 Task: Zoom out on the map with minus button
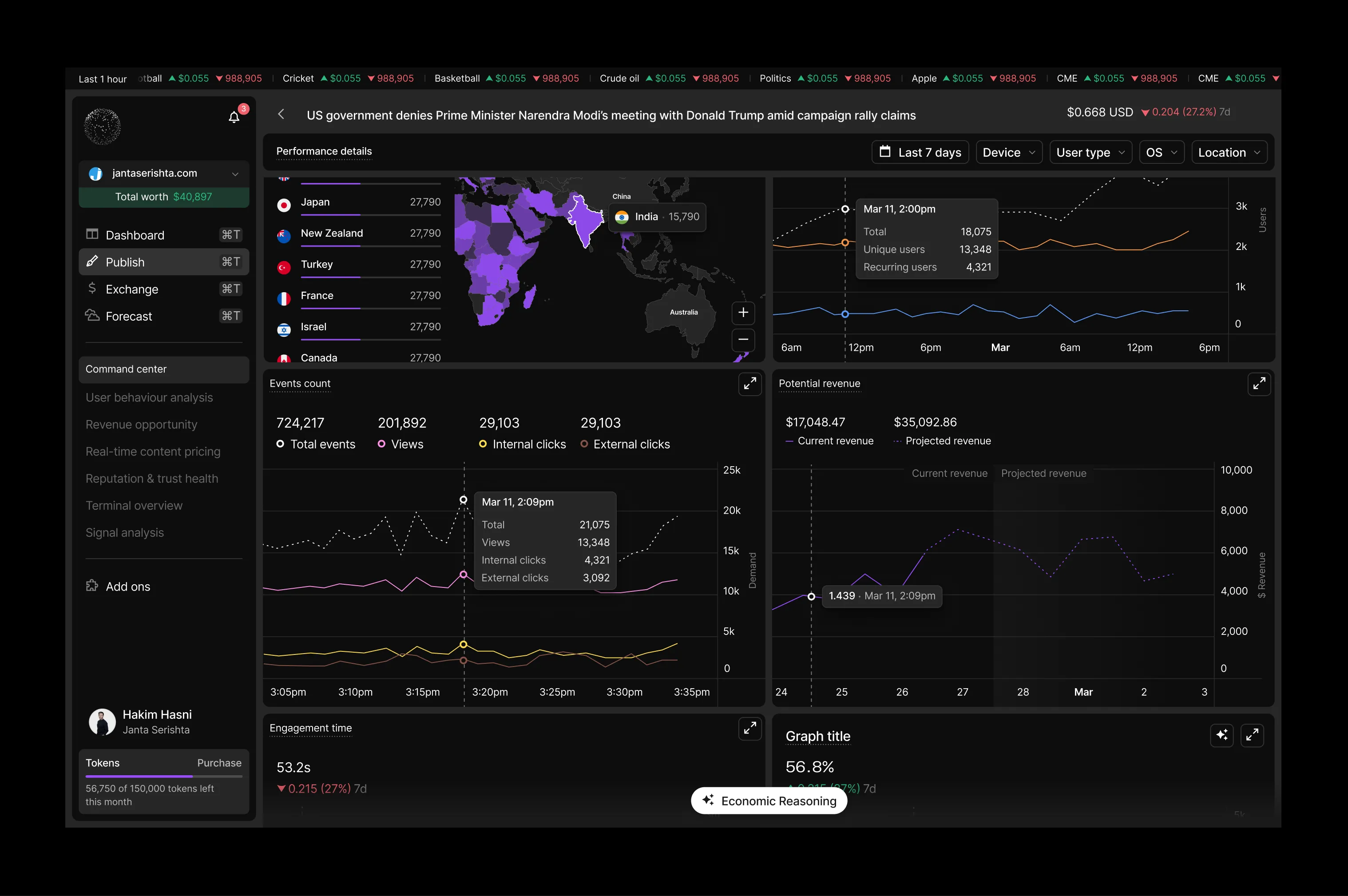click(x=743, y=339)
